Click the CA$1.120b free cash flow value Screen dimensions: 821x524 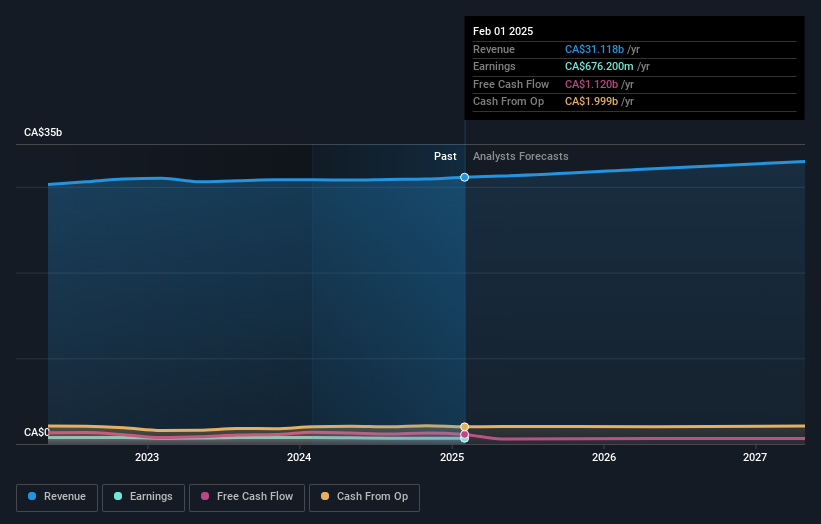click(x=591, y=84)
